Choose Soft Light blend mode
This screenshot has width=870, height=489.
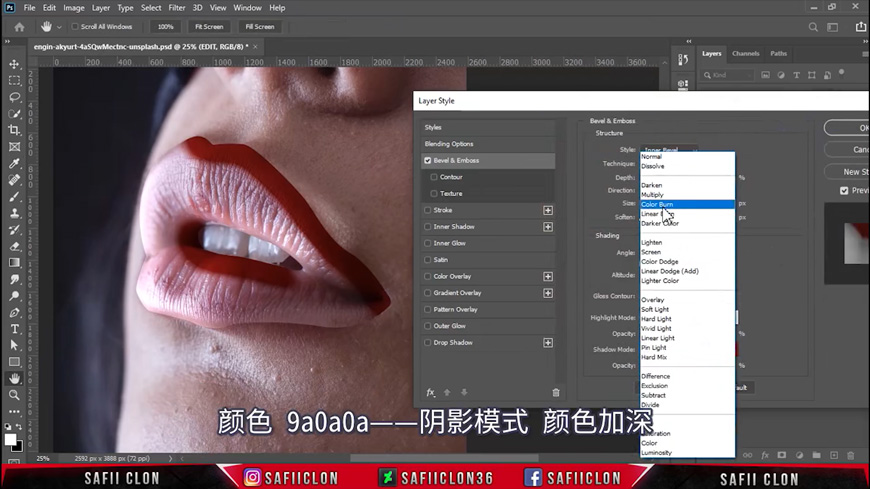(x=687, y=309)
